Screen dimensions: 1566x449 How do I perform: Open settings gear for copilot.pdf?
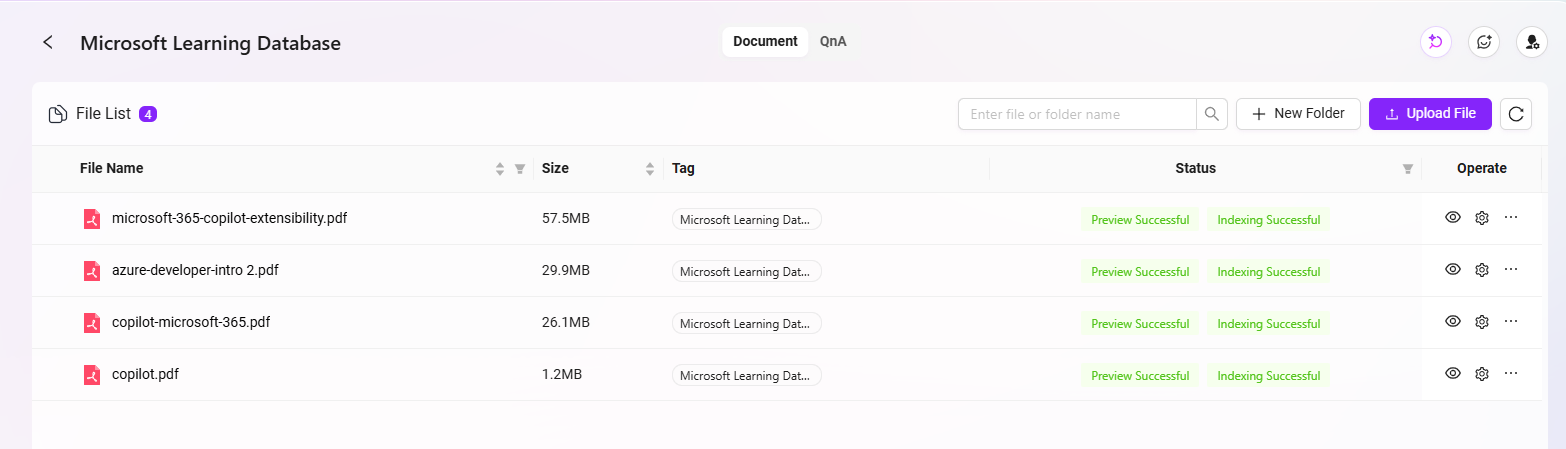(1482, 374)
